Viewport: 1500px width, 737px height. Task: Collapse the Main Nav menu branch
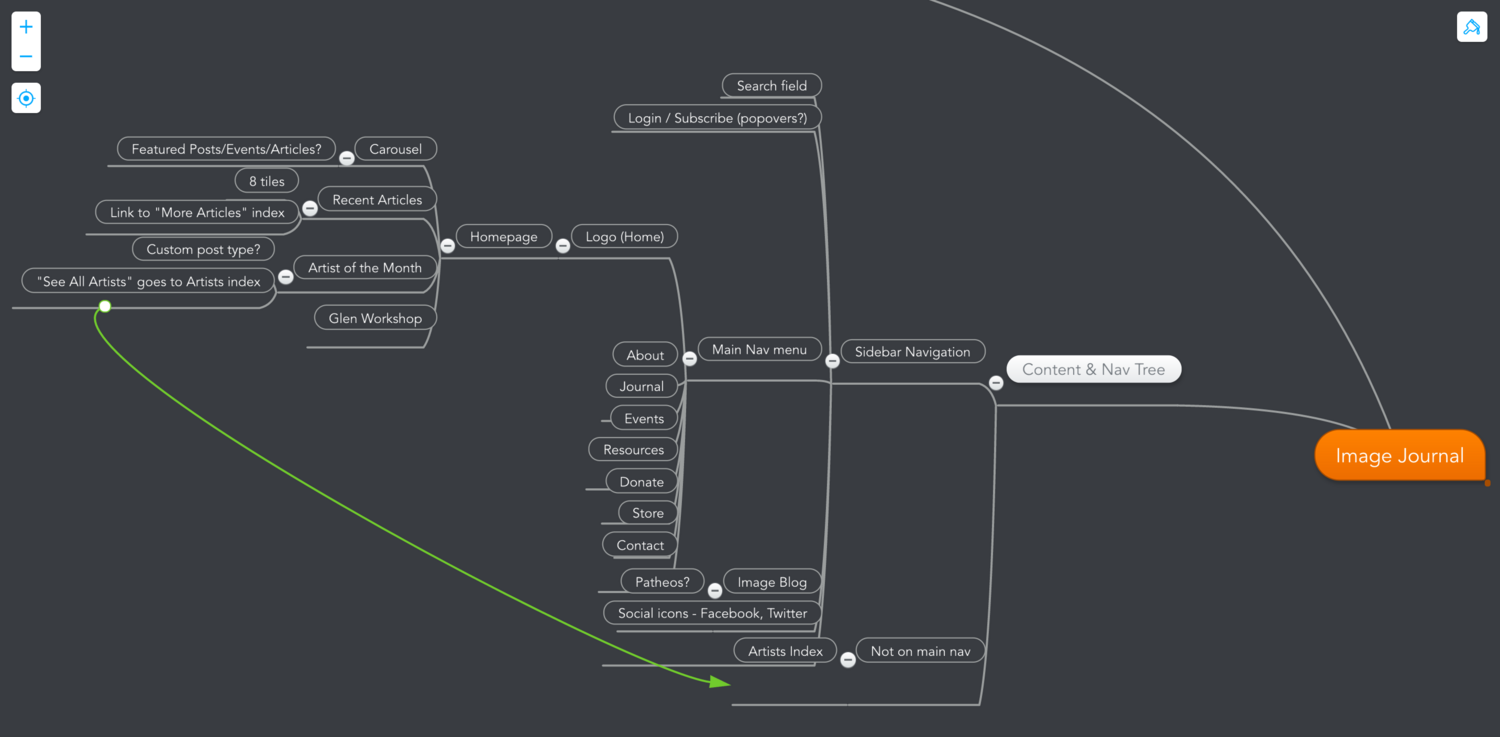pos(690,358)
